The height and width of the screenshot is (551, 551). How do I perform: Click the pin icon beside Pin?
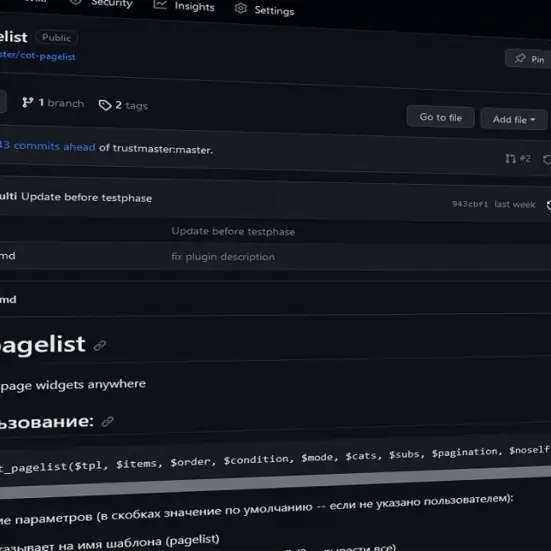tap(520, 58)
